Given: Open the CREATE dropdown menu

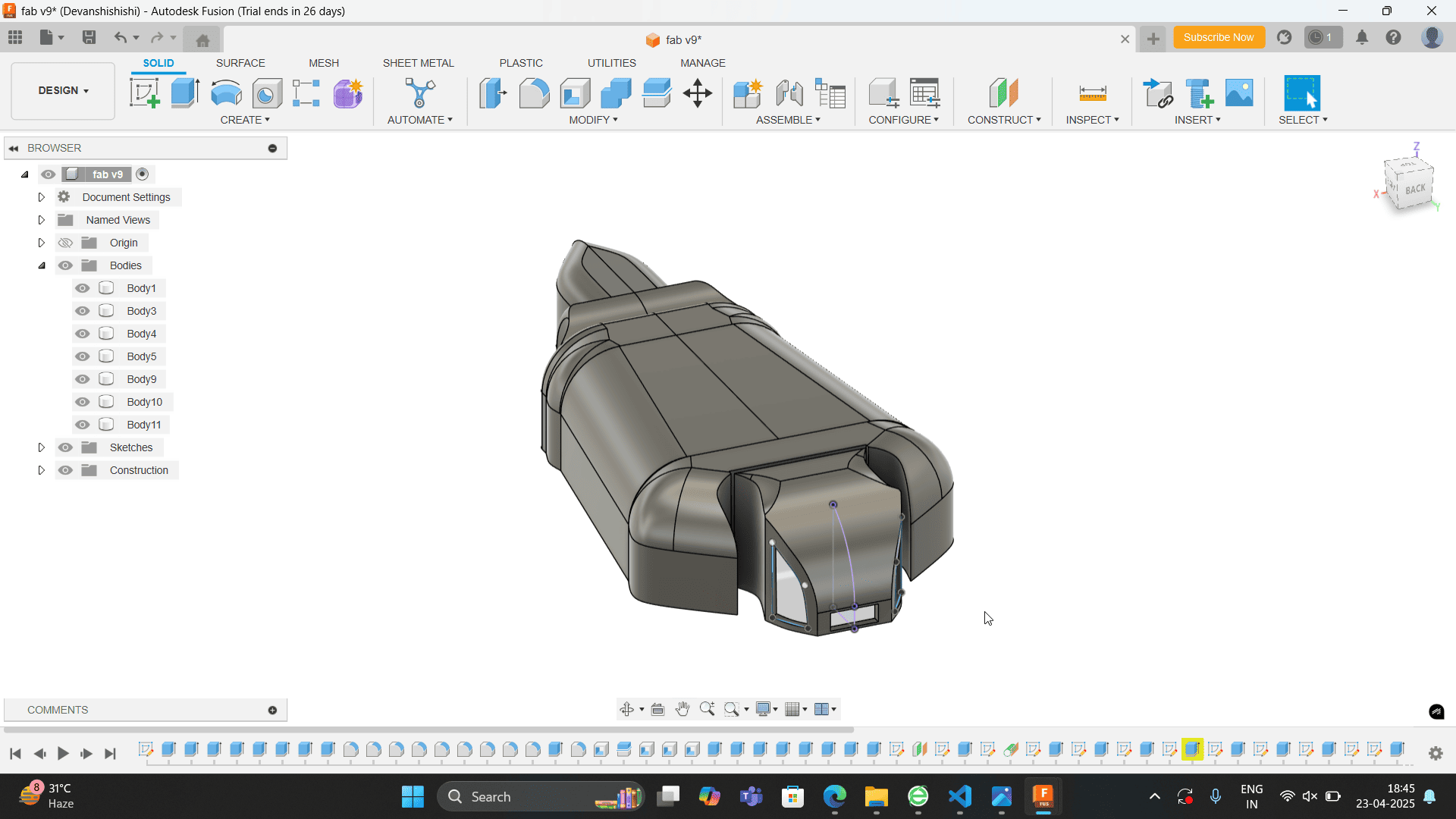Looking at the screenshot, I should [245, 120].
